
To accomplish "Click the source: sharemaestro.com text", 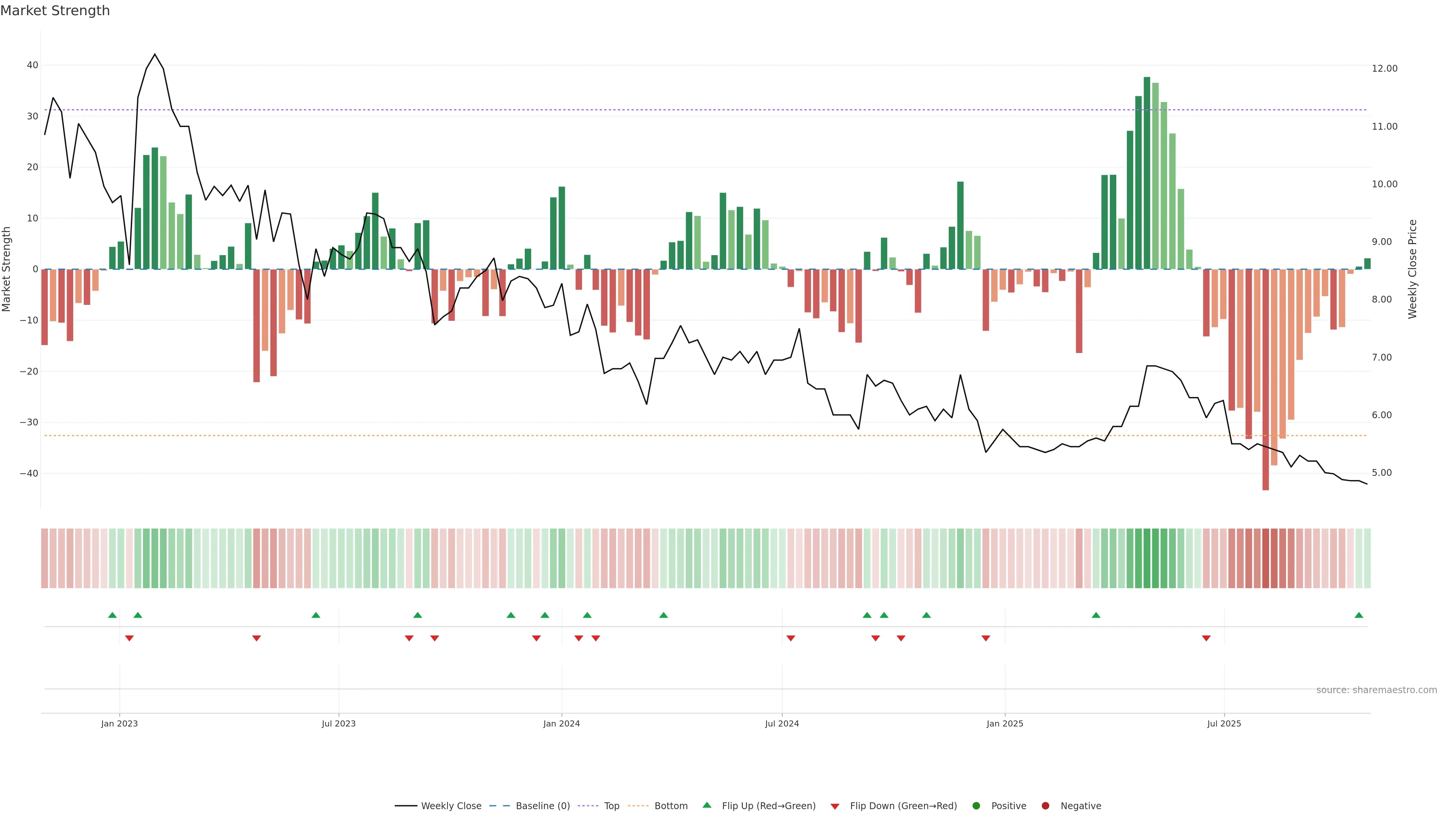I will (1376, 690).
